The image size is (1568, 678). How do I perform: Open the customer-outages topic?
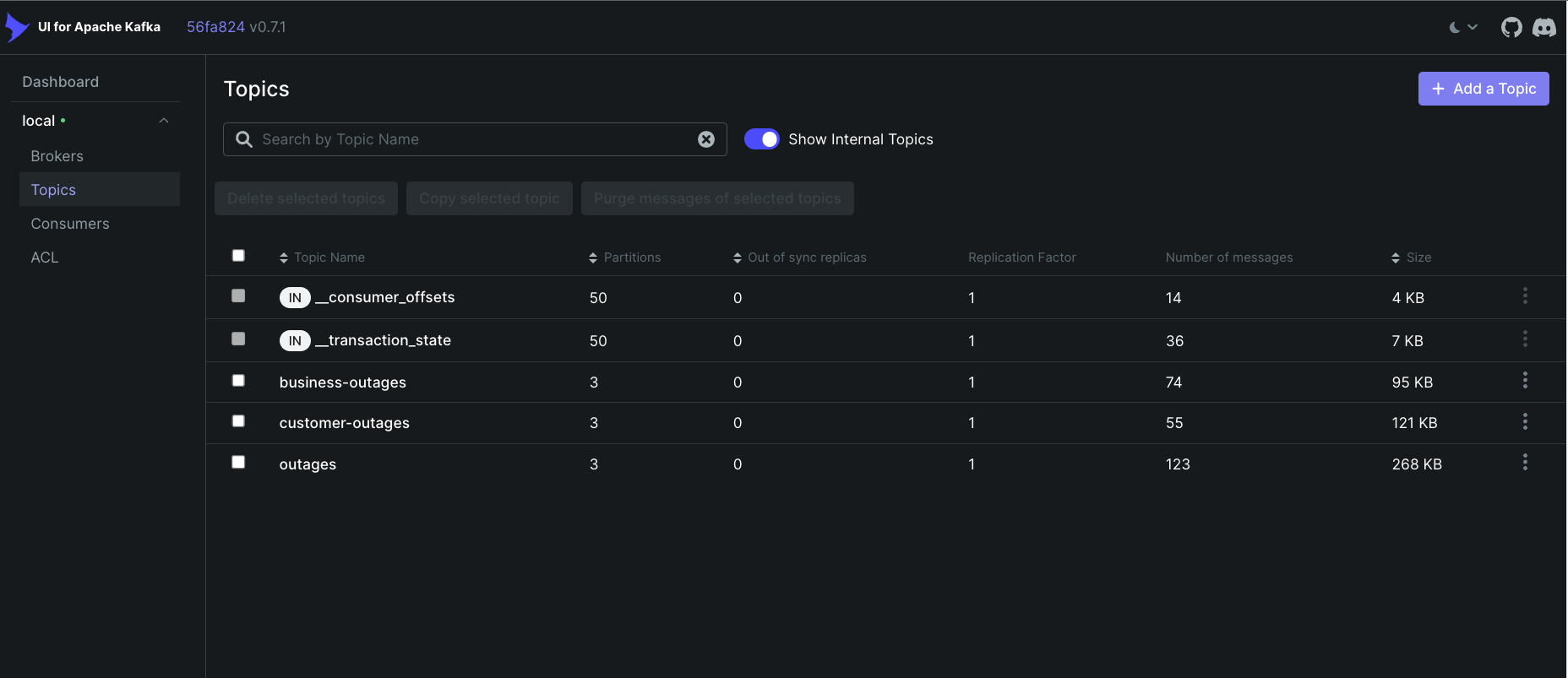tap(344, 423)
